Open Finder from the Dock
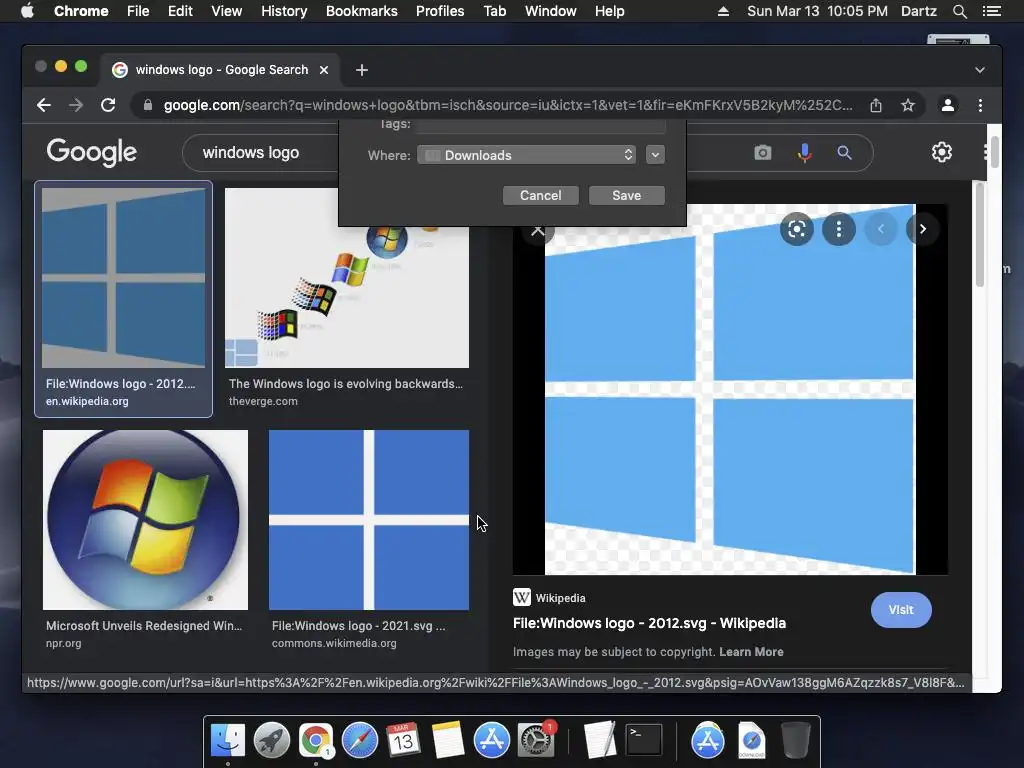The height and width of the screenshot is (768, 1024). [x=228, y=741]
